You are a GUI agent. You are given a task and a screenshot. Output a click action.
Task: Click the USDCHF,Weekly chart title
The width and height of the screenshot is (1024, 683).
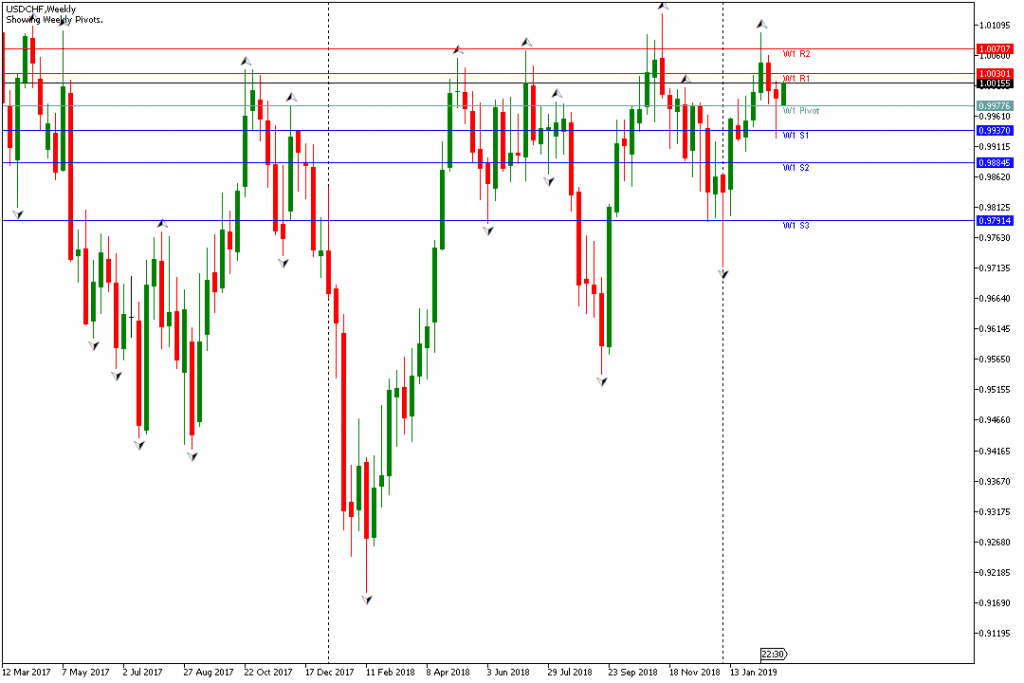39,8
